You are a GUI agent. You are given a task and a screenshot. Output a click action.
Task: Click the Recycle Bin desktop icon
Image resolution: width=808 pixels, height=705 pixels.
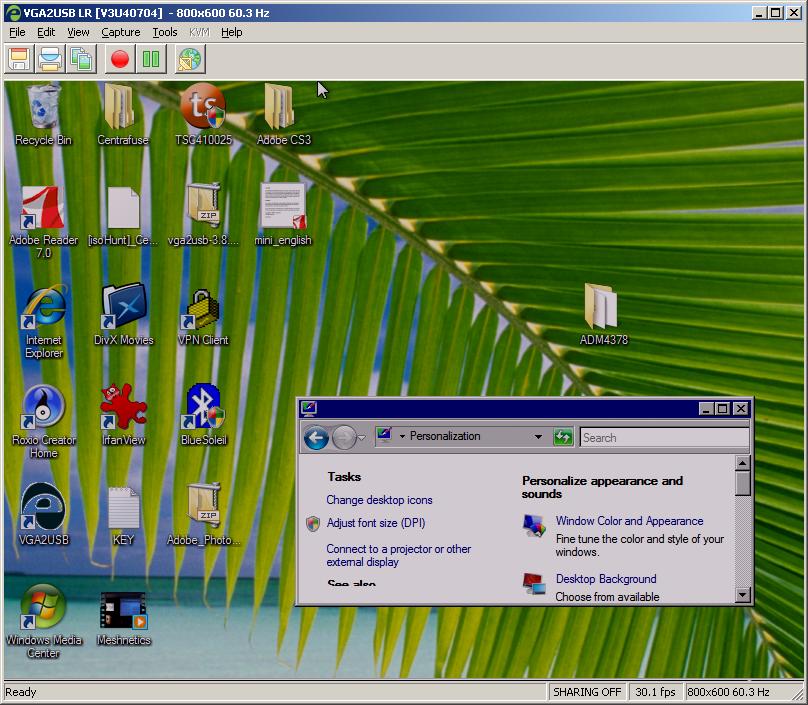pyautogui.click(x=43, y=109)
